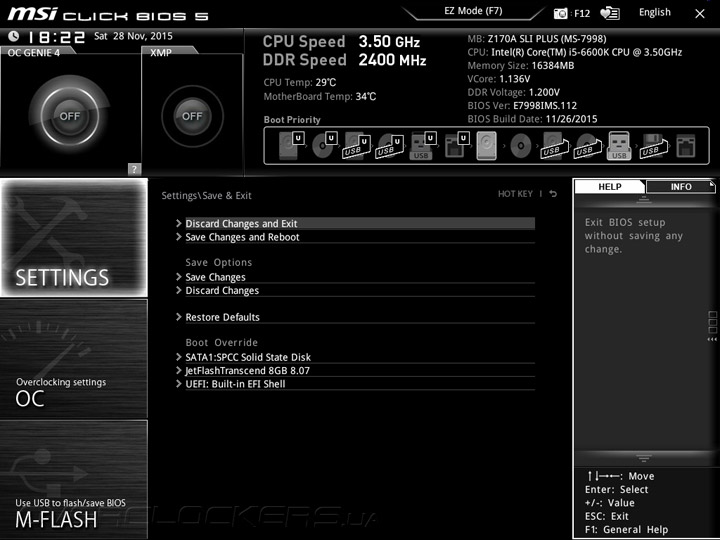Screen dimensions: 720x540
Task: Click the CPU Speed 3.50 GHz readout
Action: 341,42
